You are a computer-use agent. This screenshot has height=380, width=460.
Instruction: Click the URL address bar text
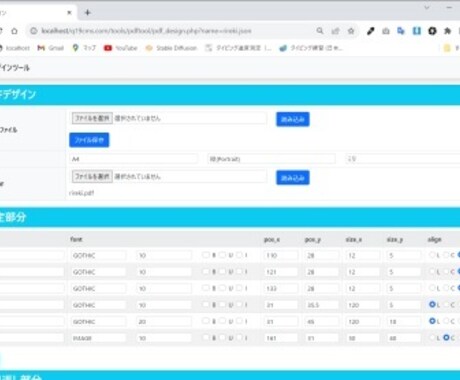click(x=146, y=31)
